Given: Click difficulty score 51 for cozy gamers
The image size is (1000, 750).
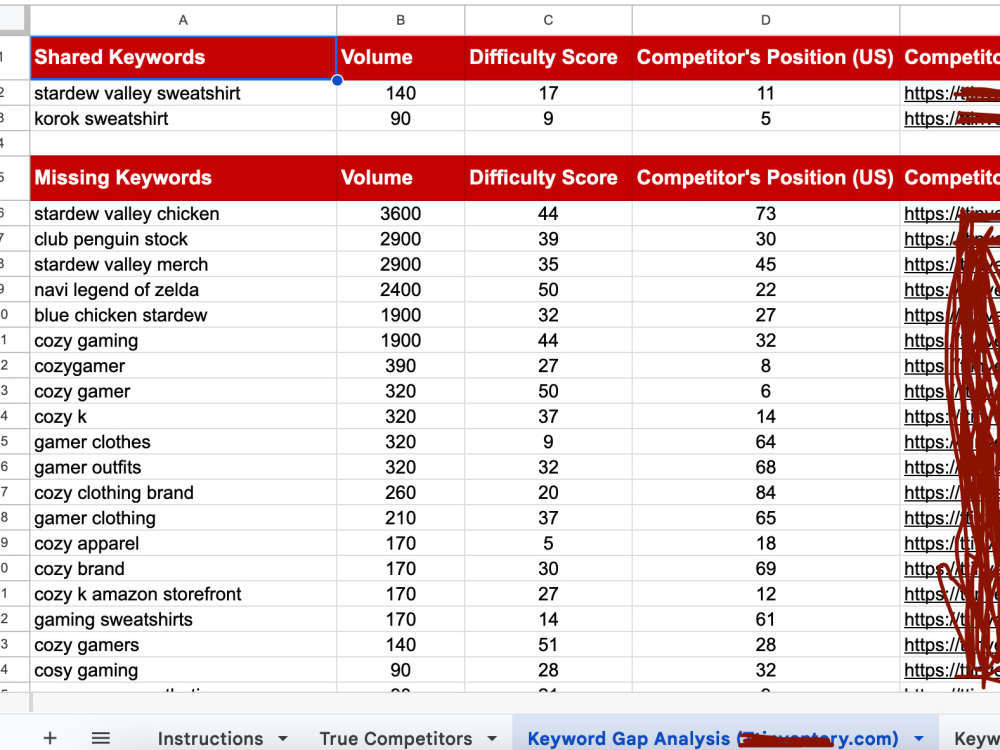Looking at the screenshot, I should coord(548,645).
